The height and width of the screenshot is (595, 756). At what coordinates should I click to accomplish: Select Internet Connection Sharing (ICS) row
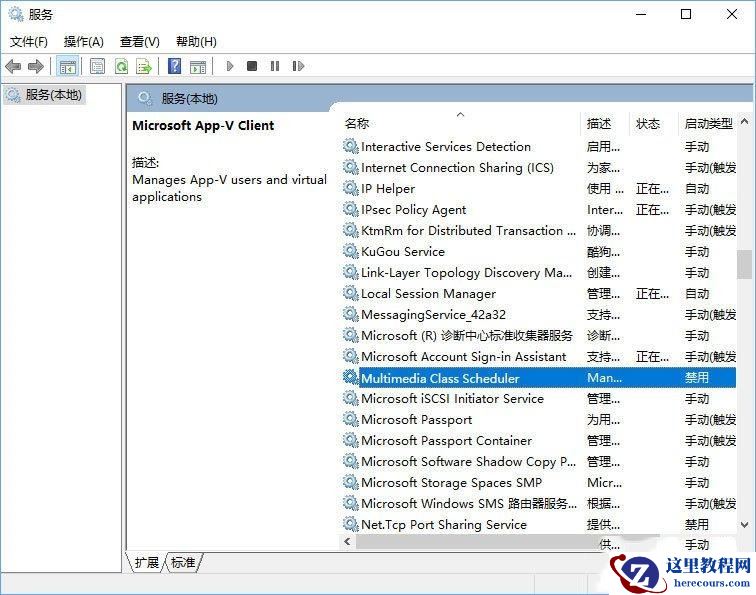[x=539, y=168]
